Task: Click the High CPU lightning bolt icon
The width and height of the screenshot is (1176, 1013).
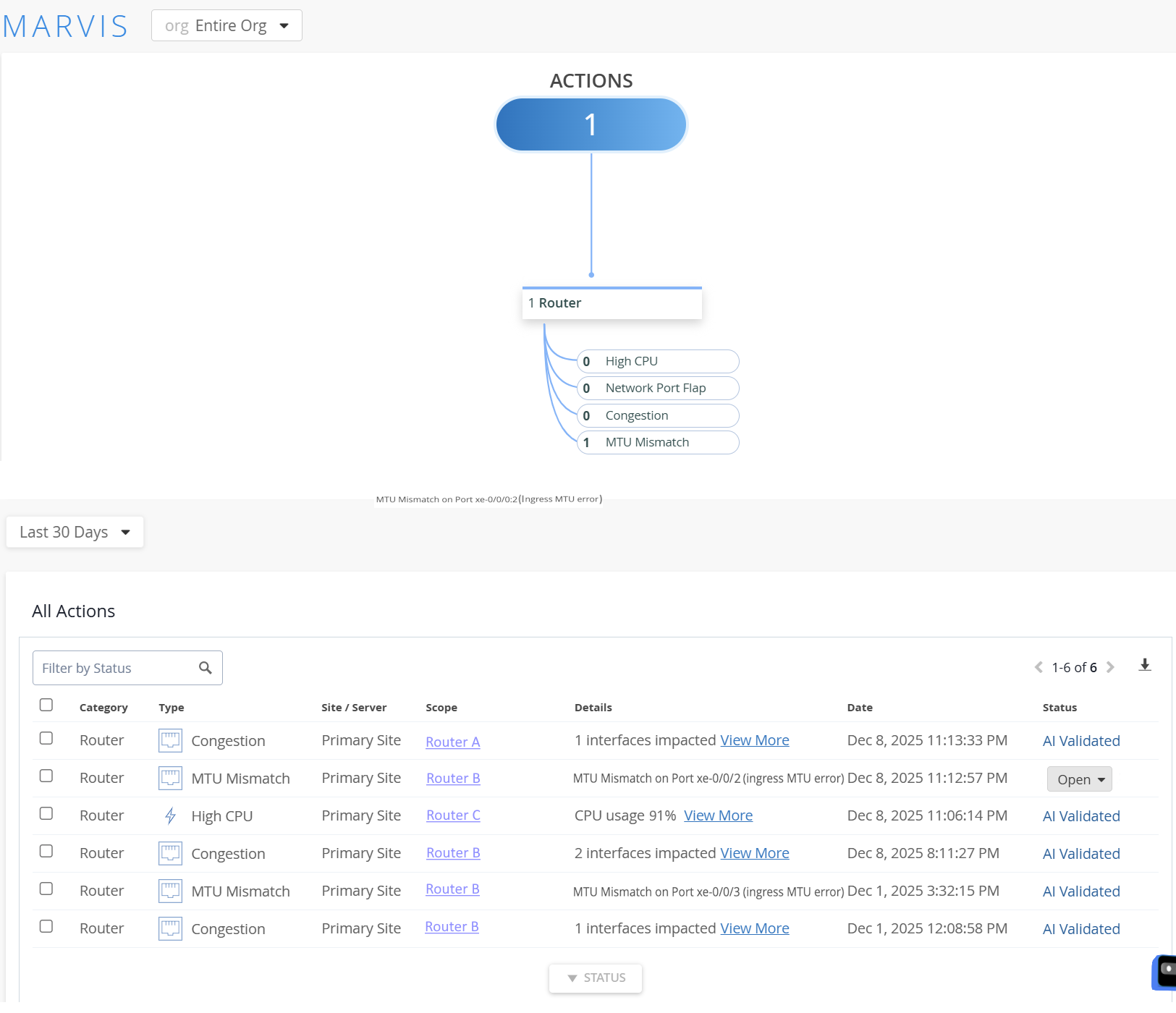Action: [x=170, y=816]
